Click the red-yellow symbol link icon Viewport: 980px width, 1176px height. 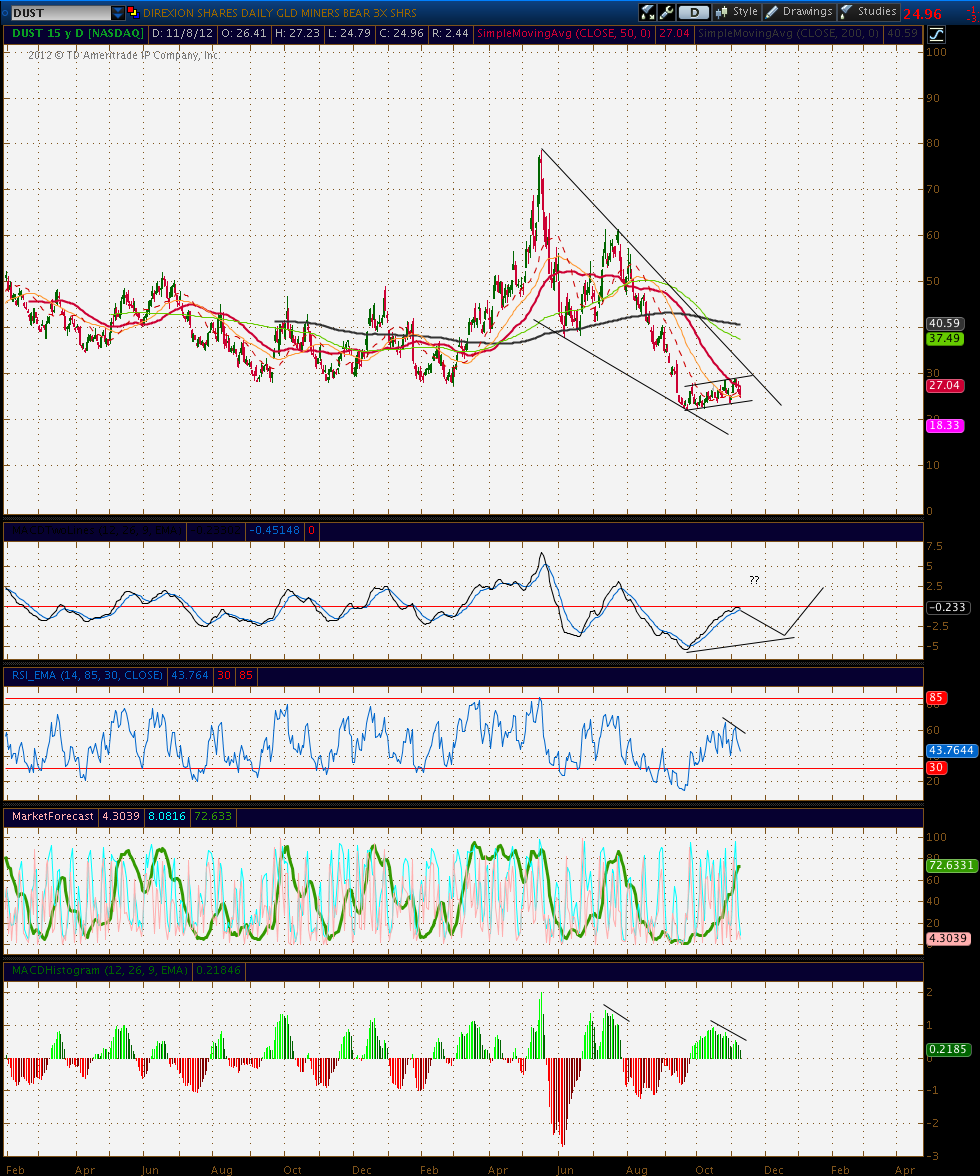pos(133,12)
